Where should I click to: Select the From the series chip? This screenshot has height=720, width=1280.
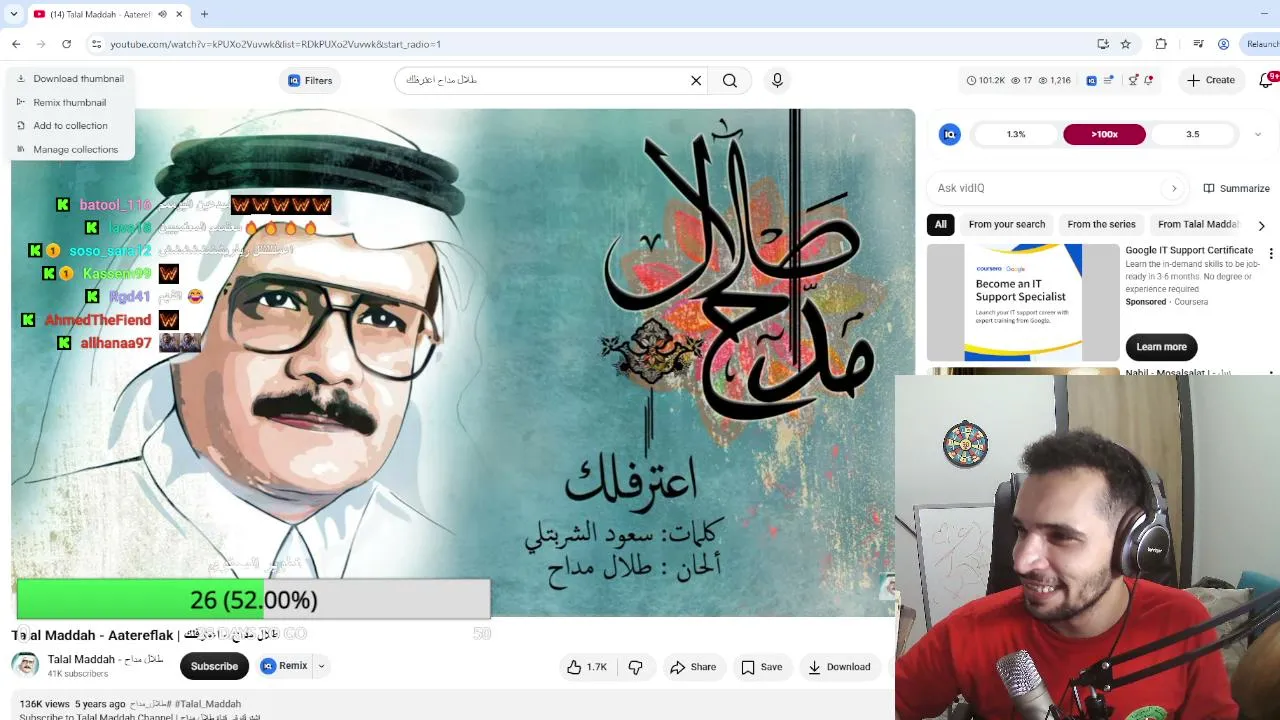click(1102, 224)
